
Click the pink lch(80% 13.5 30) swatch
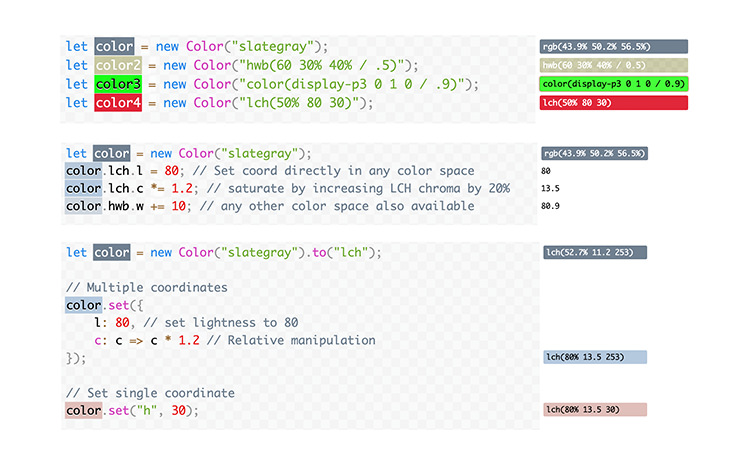[x=595, y=409]
